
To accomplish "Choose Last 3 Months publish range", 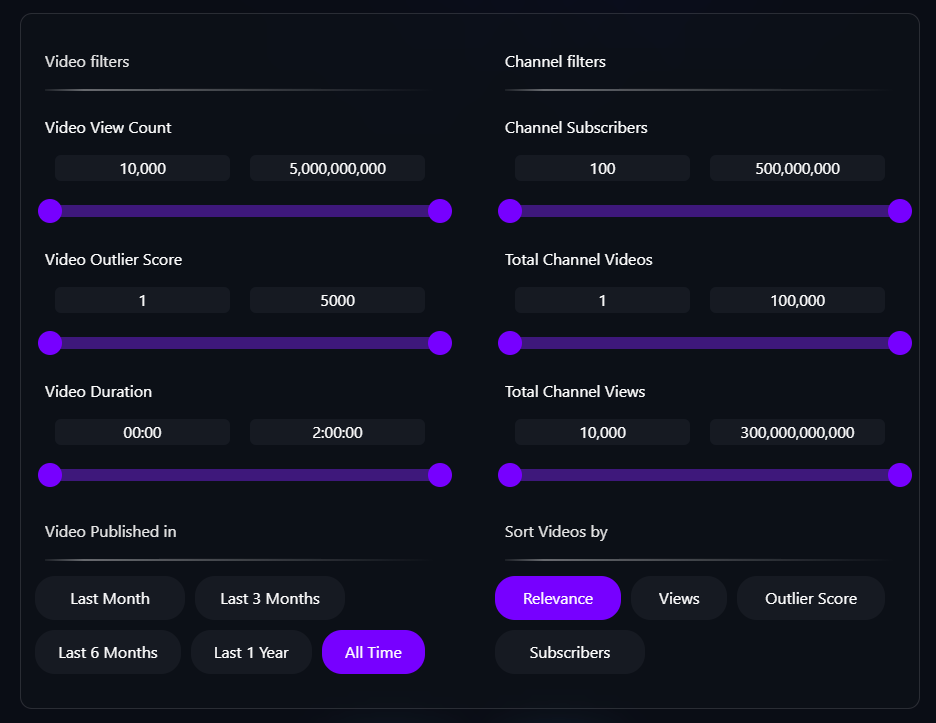I will click(270, 598).
